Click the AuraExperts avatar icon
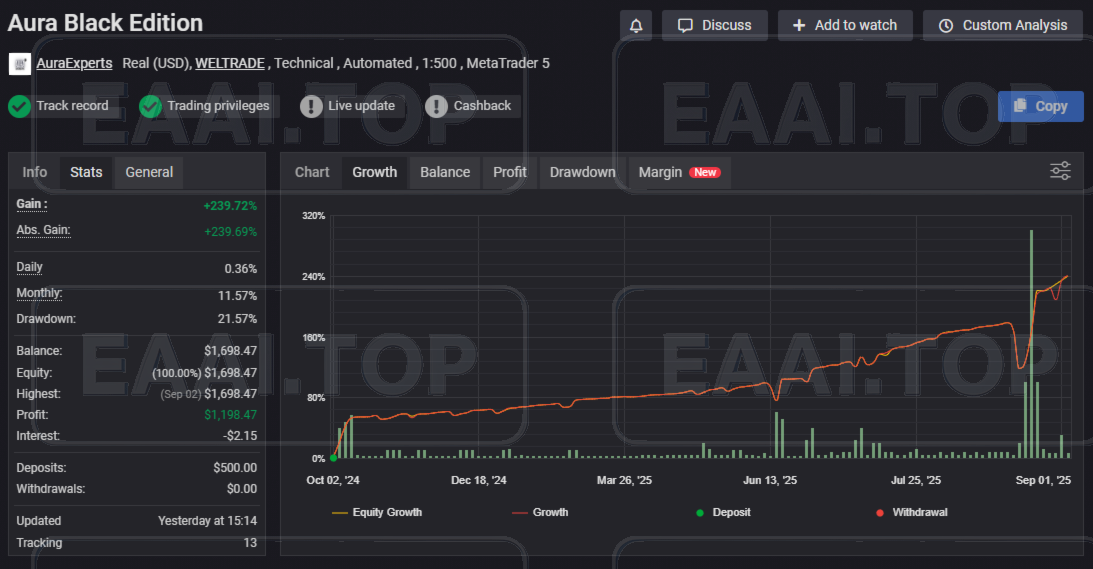Image resolution: width=1093 pixels, height=569 pixels. click(x=19, y=64)
